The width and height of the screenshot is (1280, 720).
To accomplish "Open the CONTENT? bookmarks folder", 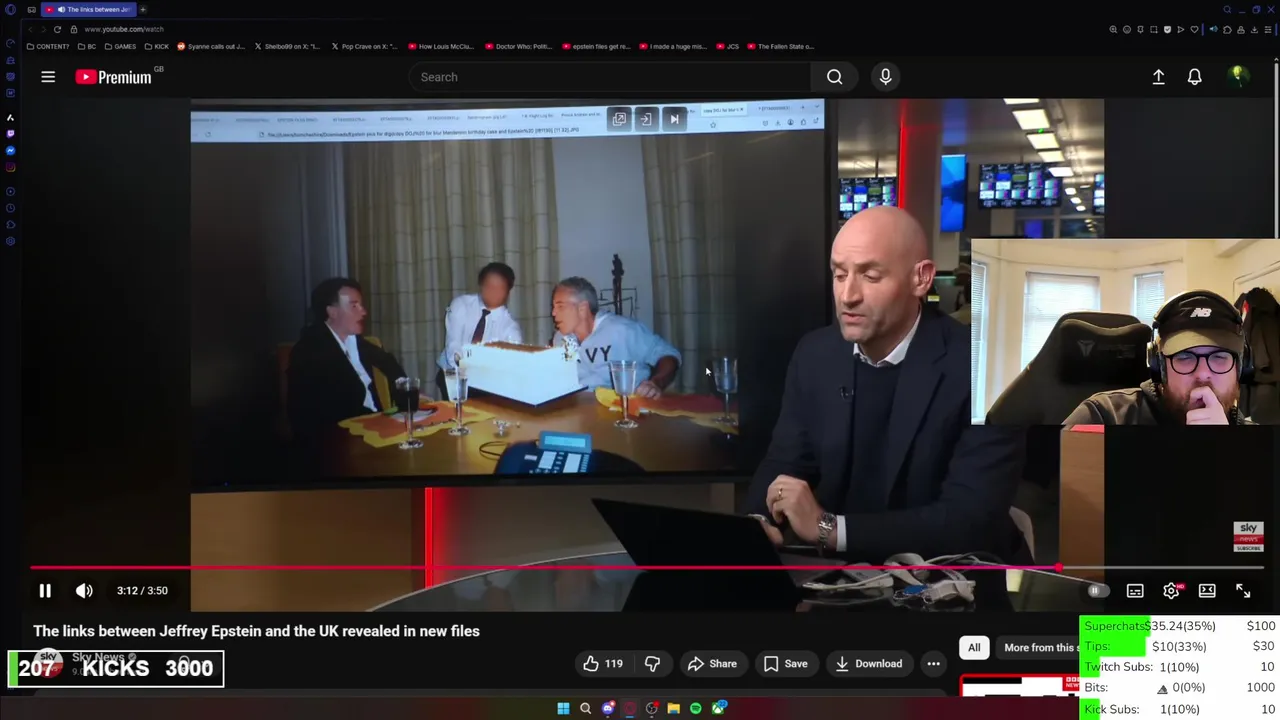I will tap(47, 46).
